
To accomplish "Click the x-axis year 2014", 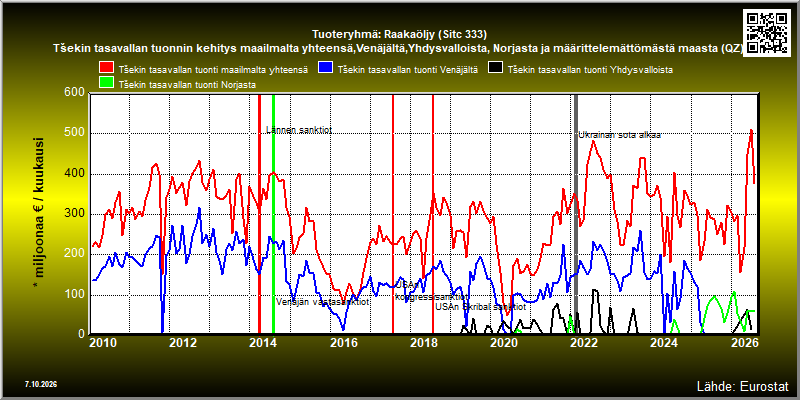I will [263, 343].
